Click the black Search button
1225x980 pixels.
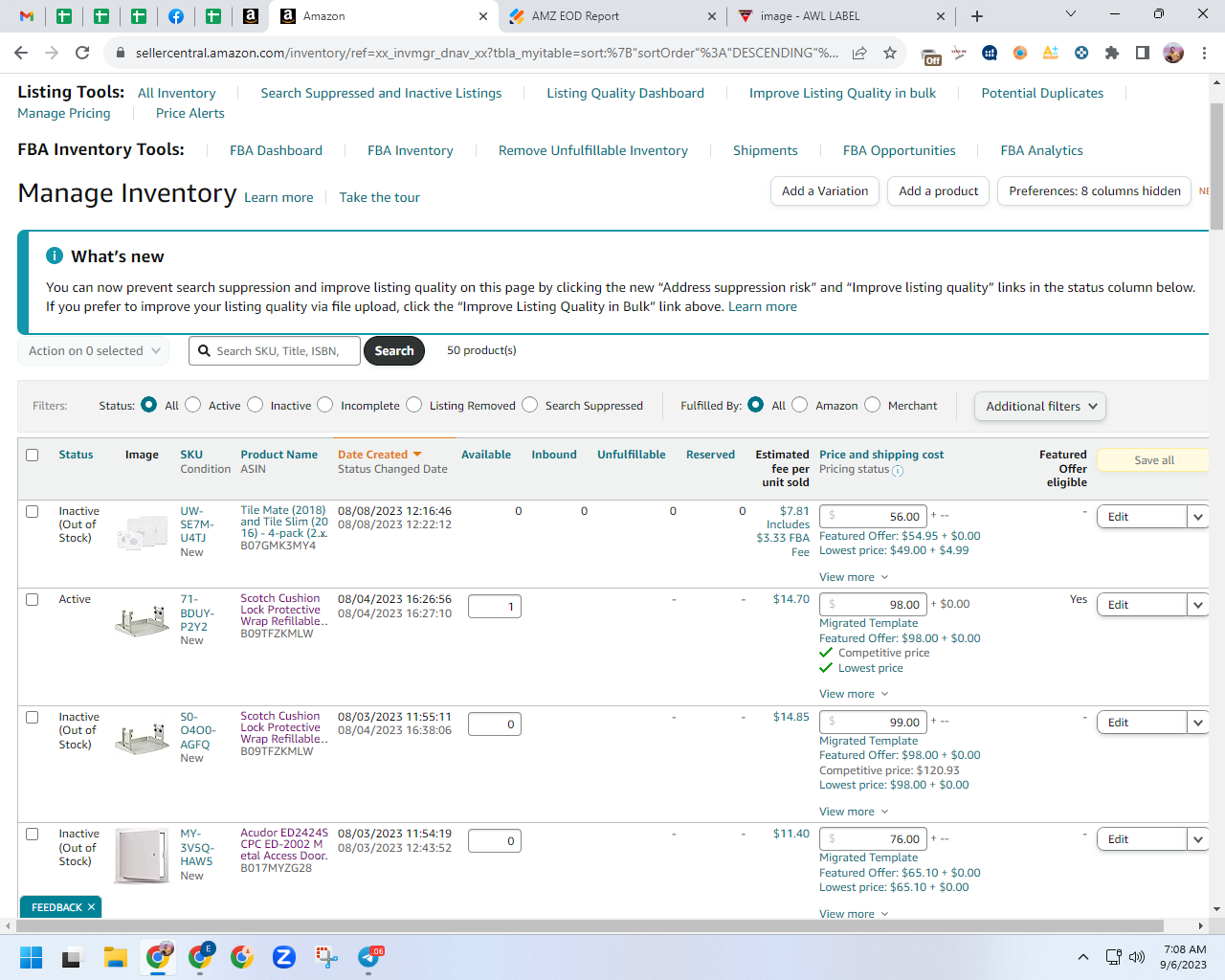click(x=394, y=351)
